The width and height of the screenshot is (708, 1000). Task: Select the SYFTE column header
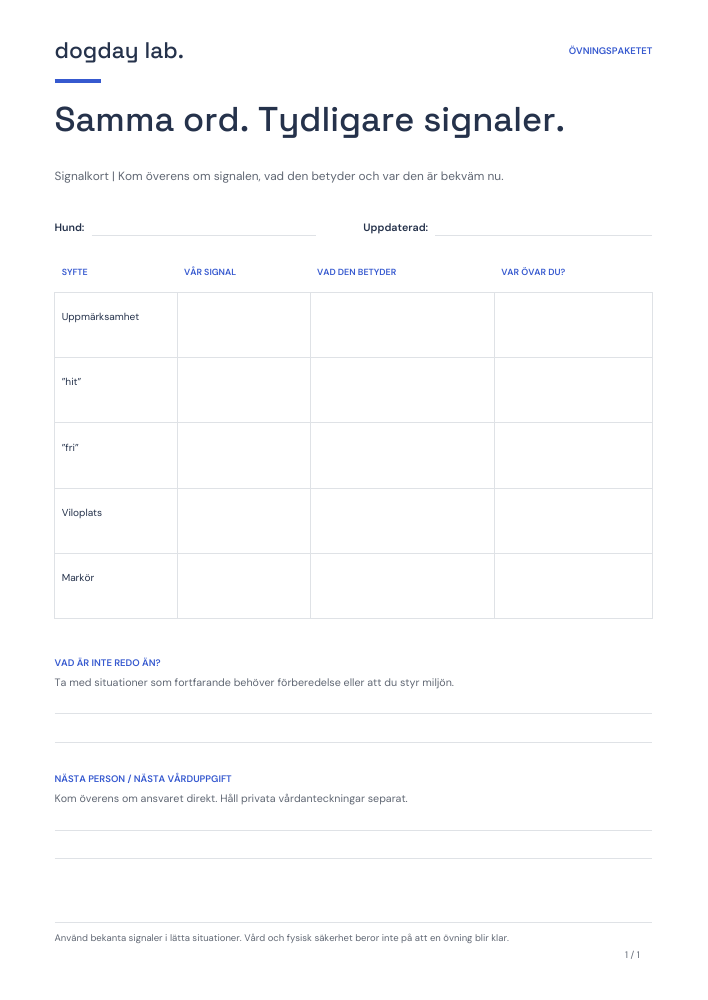75,272
